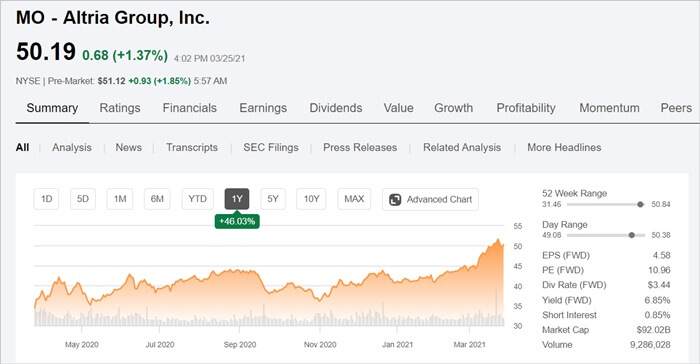Go to the Financials tab

point(189,108)
